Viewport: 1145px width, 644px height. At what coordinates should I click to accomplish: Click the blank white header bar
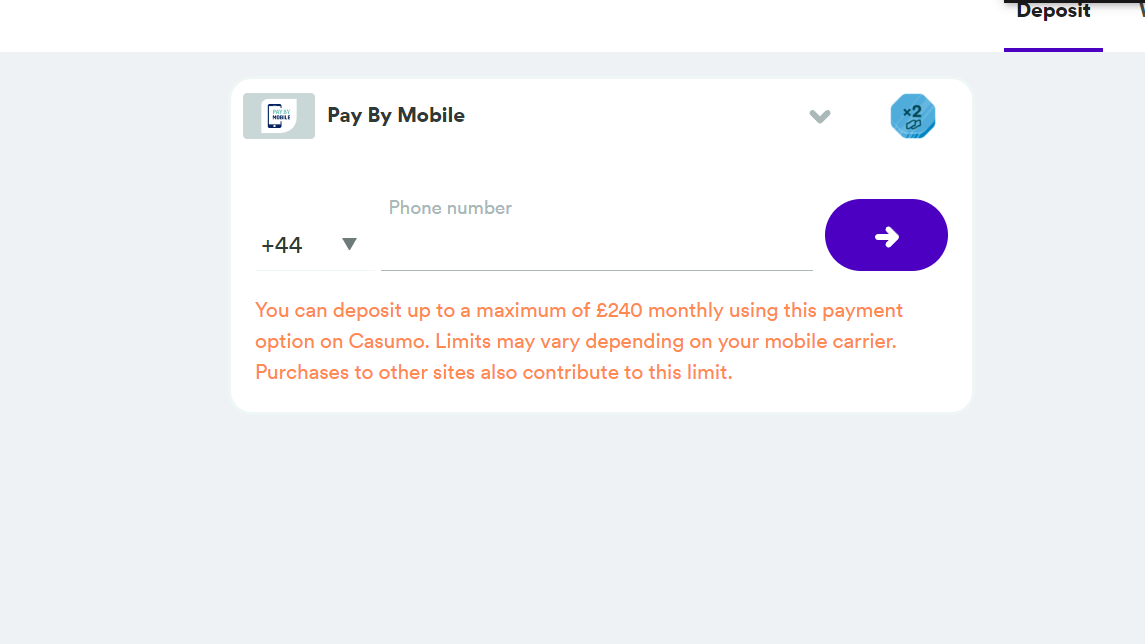pos(500,25)
